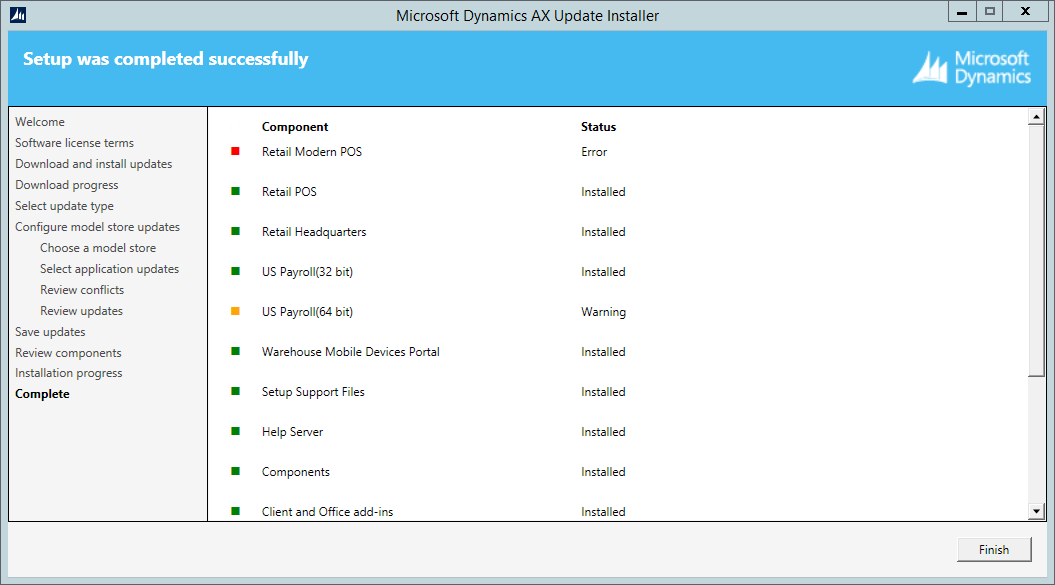Click the green status square beside US Payroll(32 bit)
The height and width of the screenshot is (585, 1055).
[235, 271]
